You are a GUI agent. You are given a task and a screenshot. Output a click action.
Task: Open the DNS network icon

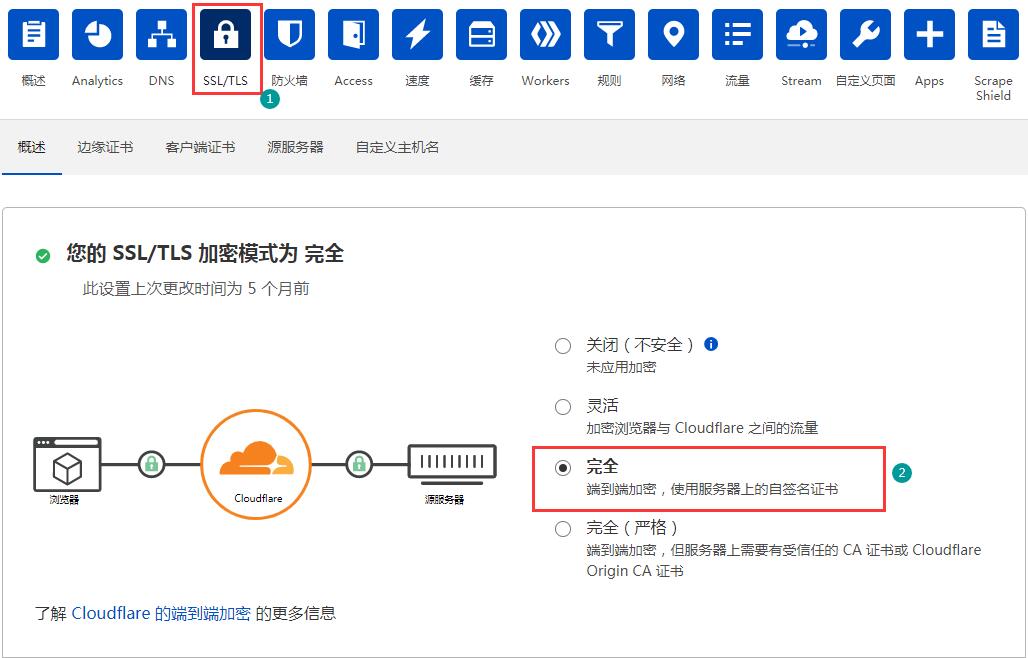coord(161,34)
